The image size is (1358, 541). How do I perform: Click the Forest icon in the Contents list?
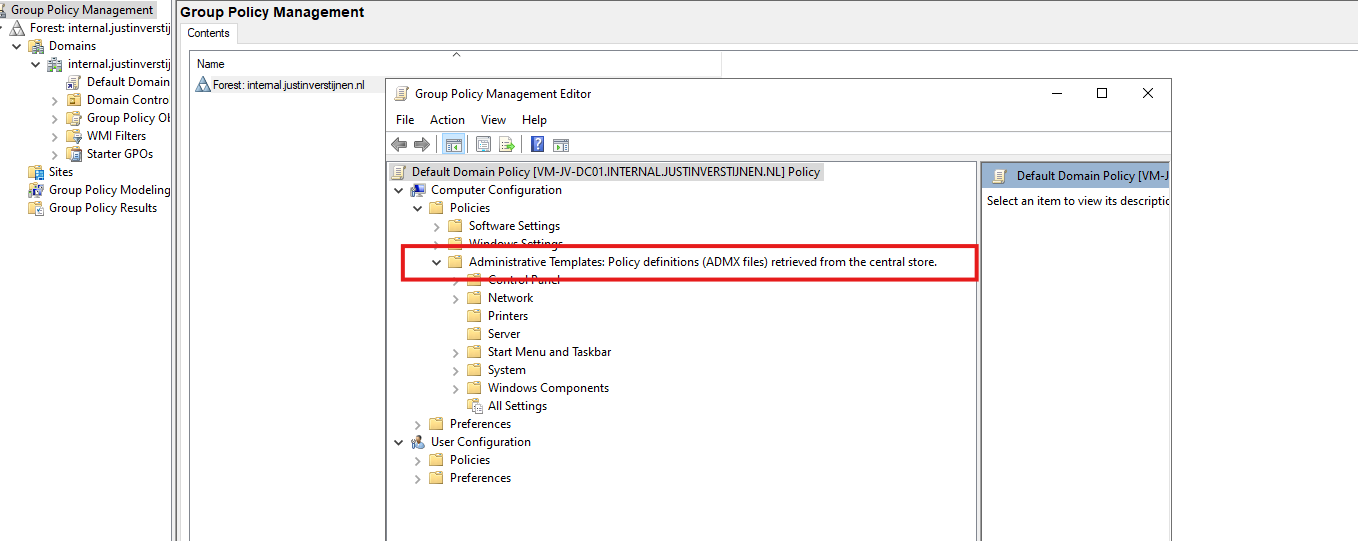click(x=203, y=85)
